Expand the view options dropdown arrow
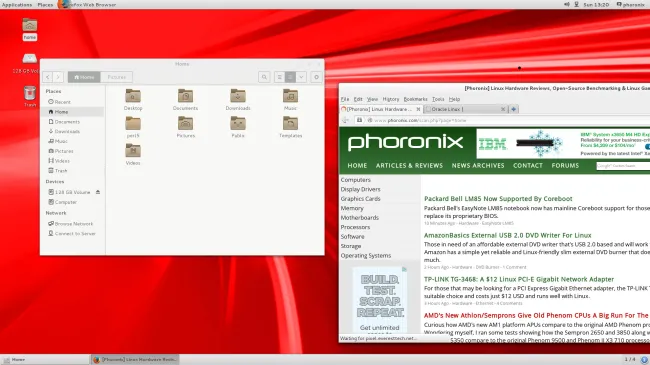Viewport: 650px width, 365px height. [x=301, y=77]
